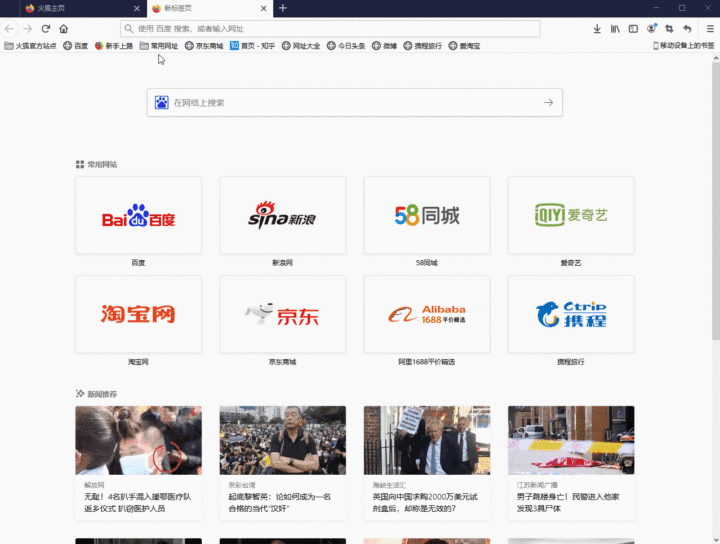Open news article 起底黎智英
The width and height of the screenshot is (720, 544).
pyautogui.click(x=282, y=463)
